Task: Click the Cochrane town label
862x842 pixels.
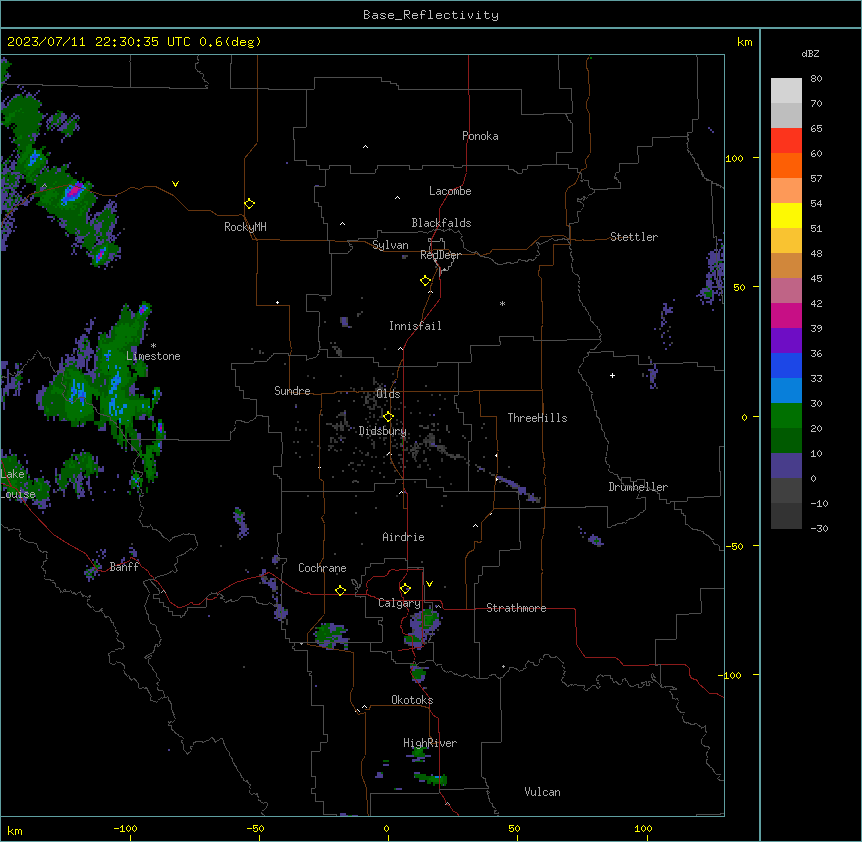Action: 322,568
